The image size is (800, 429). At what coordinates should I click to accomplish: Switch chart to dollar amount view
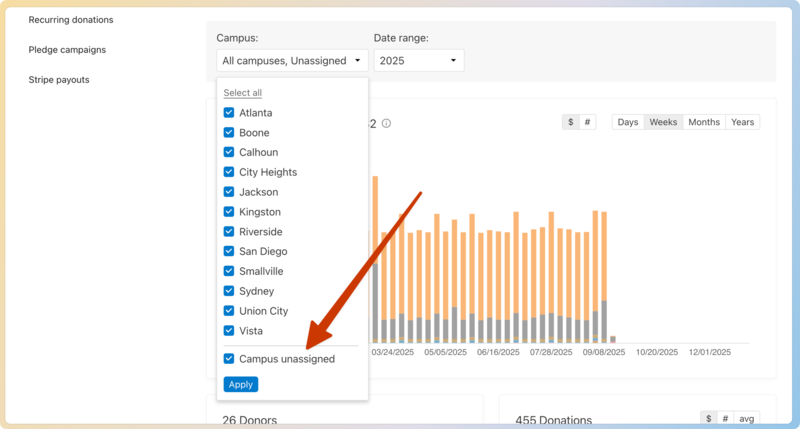(x=570, y=122)
